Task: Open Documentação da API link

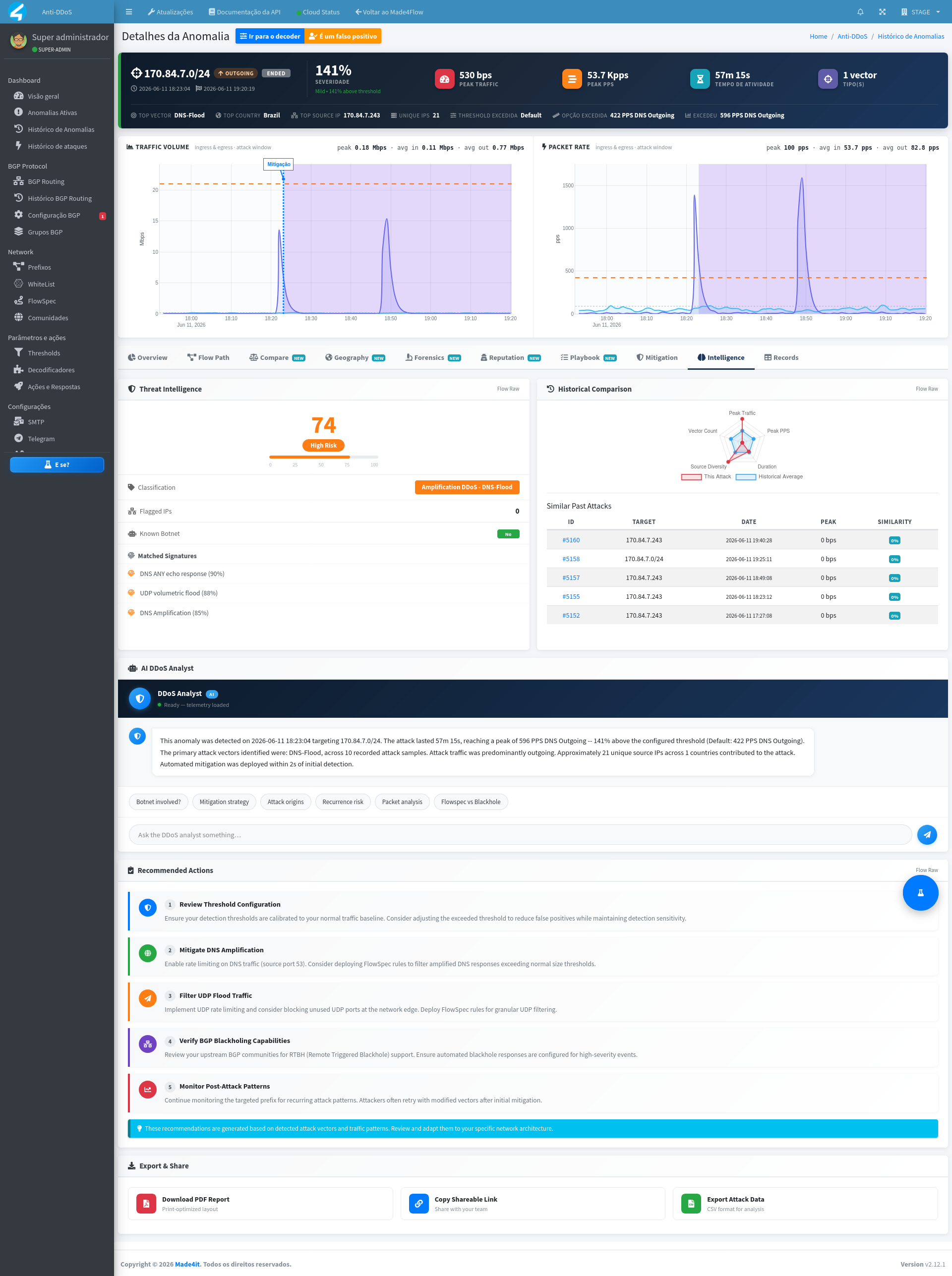Action: click(x=244, y=11)
